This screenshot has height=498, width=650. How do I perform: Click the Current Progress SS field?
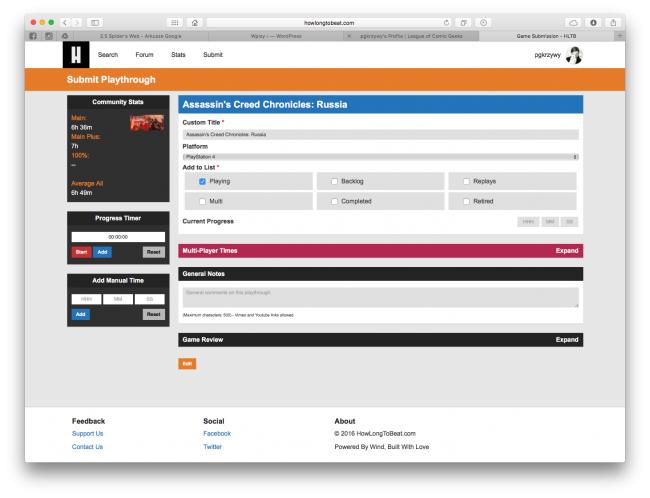pyautogui.click(x=569, y=222)
